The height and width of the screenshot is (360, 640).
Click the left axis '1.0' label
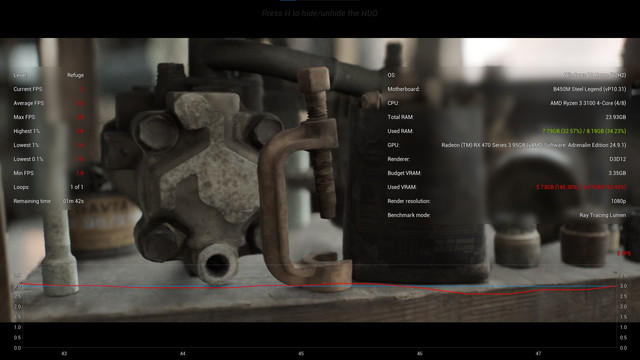click(17, 327)
